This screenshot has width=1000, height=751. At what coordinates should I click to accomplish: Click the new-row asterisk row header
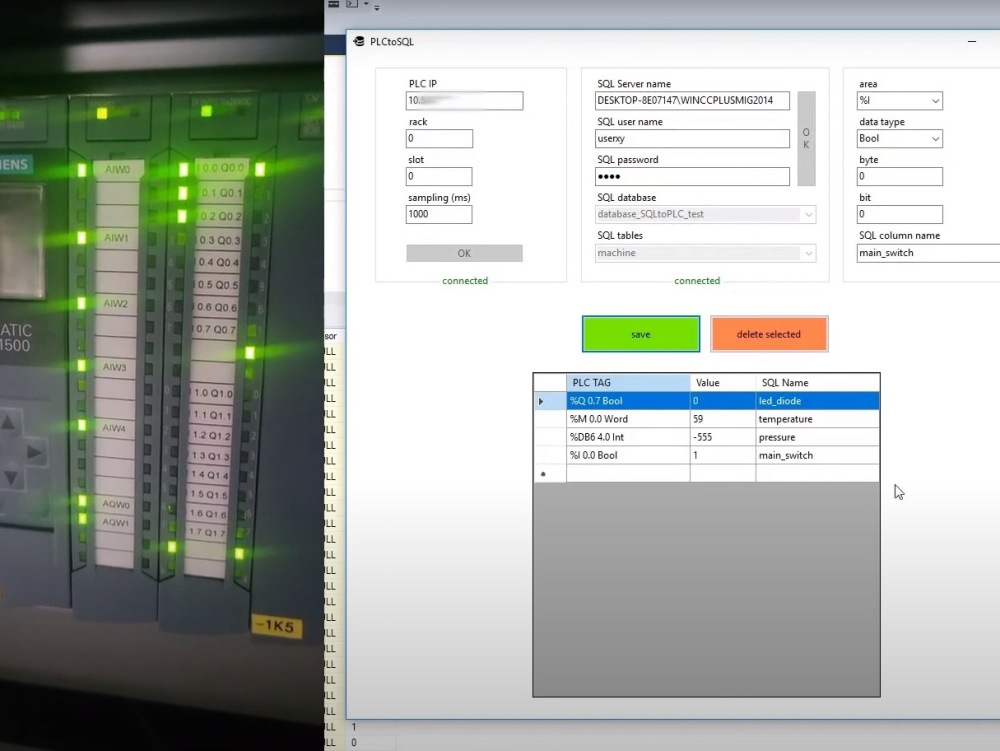click(x=550, y=474)
